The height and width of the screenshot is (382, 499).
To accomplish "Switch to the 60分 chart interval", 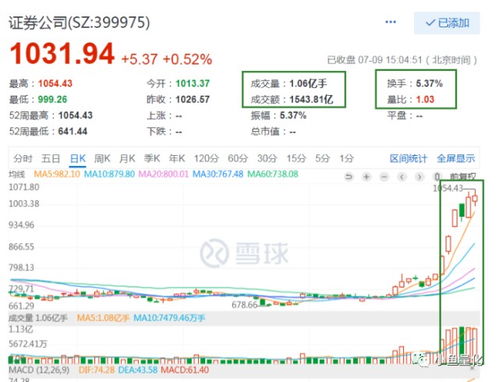I will click(x=238, y=158).
